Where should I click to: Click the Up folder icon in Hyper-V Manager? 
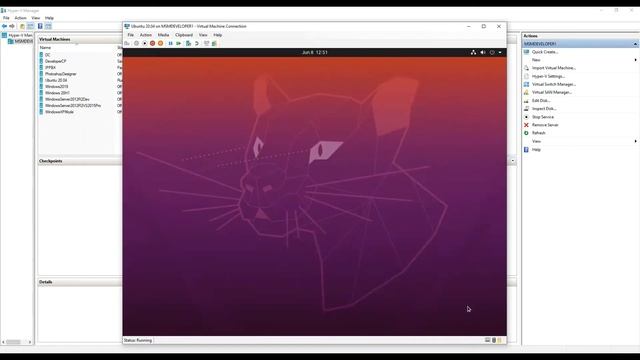22,26
